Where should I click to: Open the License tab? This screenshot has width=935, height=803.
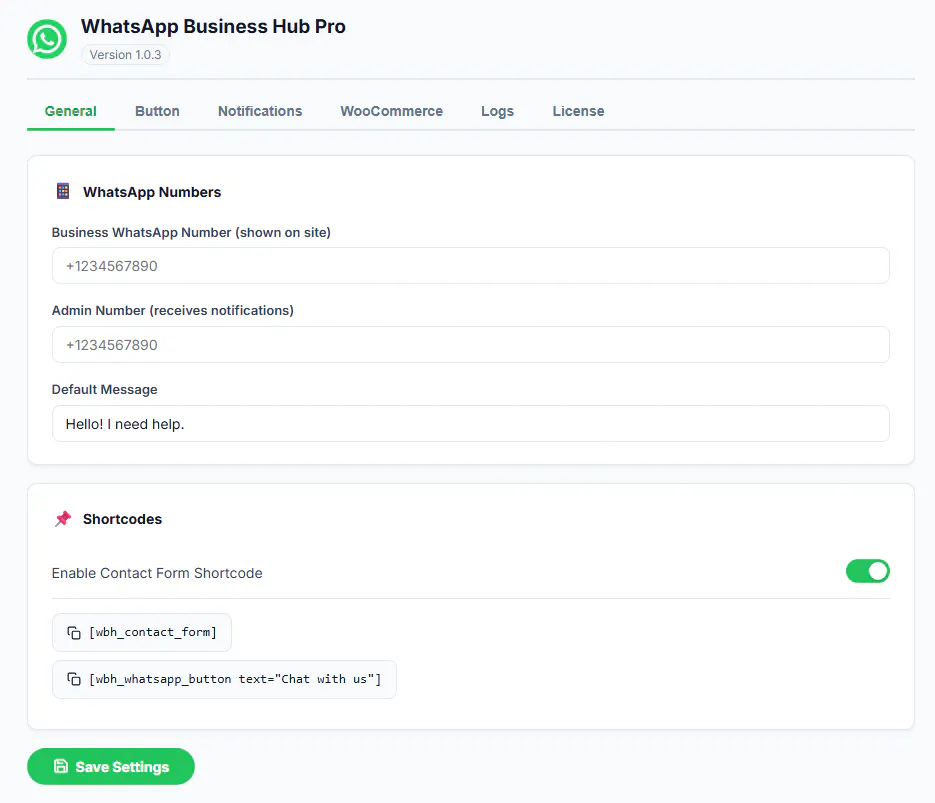(x=578, y=111)
